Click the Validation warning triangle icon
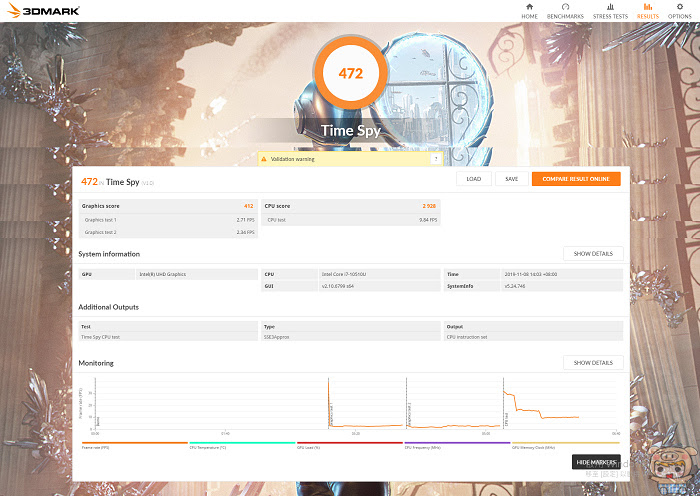Viewport: 700px width, 496px height. [263, 159]
